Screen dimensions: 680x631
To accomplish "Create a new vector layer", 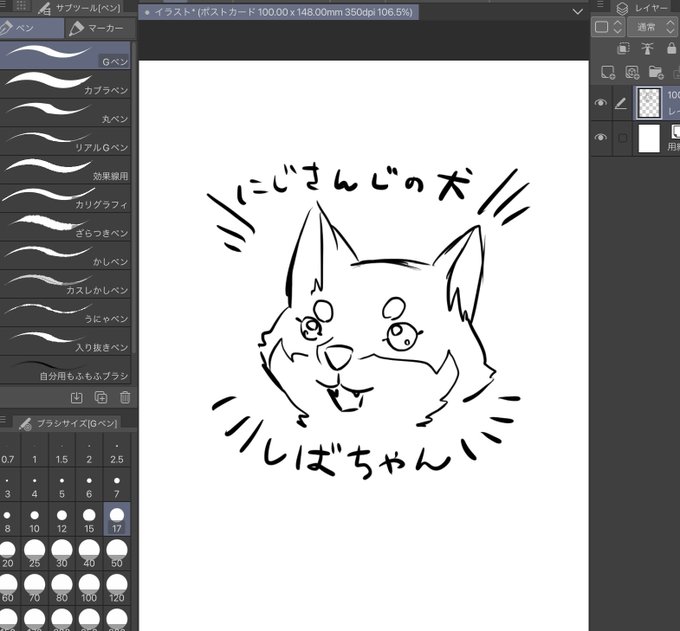I will pos(632,72).
